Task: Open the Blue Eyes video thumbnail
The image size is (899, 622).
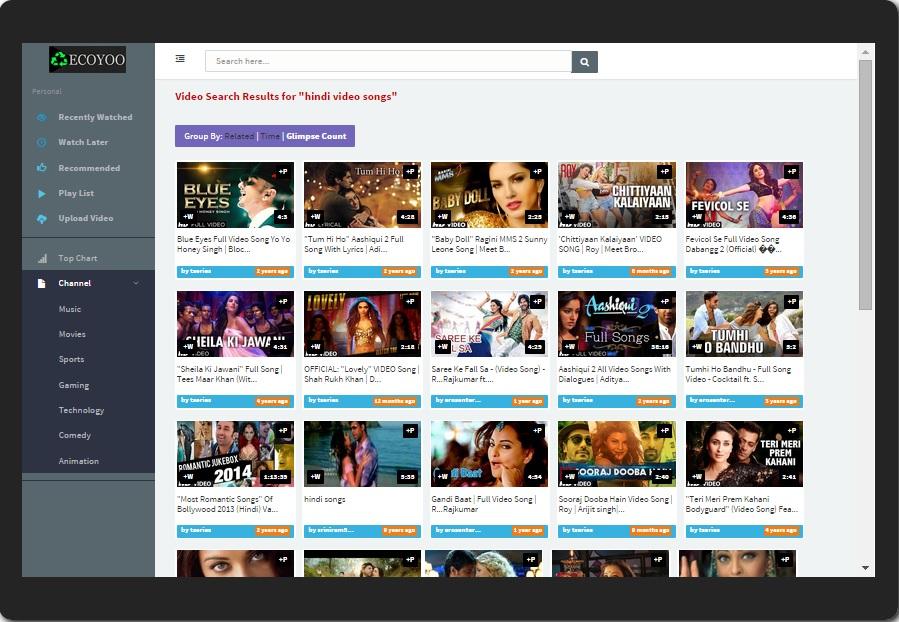Action: click(235, 195)
